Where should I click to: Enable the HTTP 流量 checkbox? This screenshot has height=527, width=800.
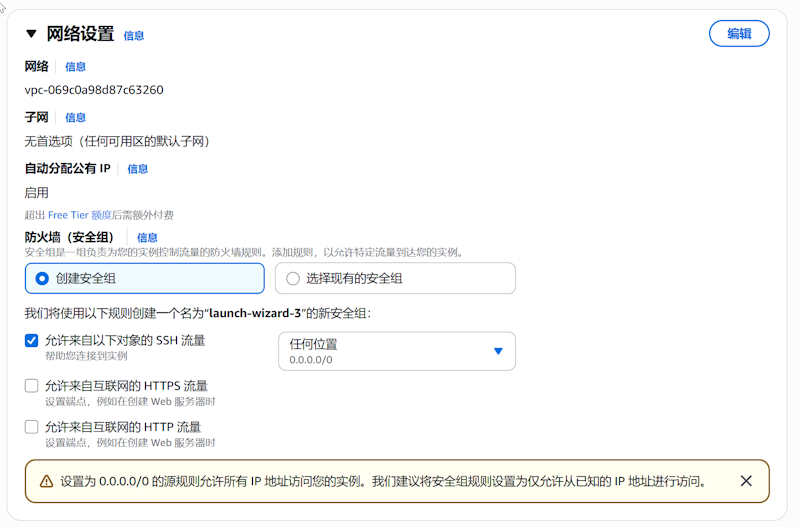(x=32, y=427)
